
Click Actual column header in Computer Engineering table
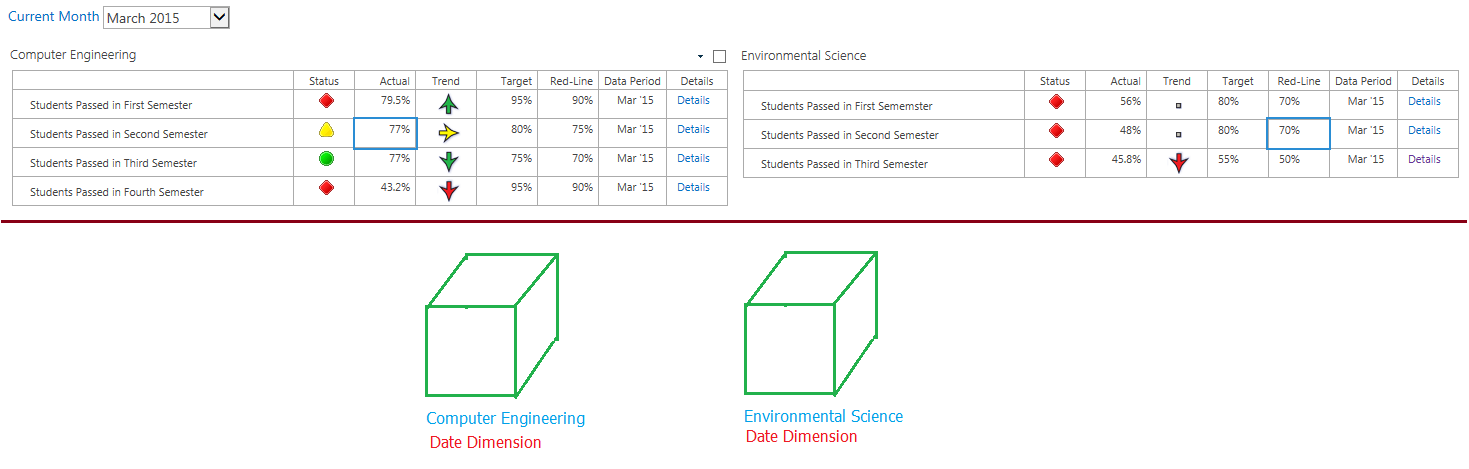point(395,81)
